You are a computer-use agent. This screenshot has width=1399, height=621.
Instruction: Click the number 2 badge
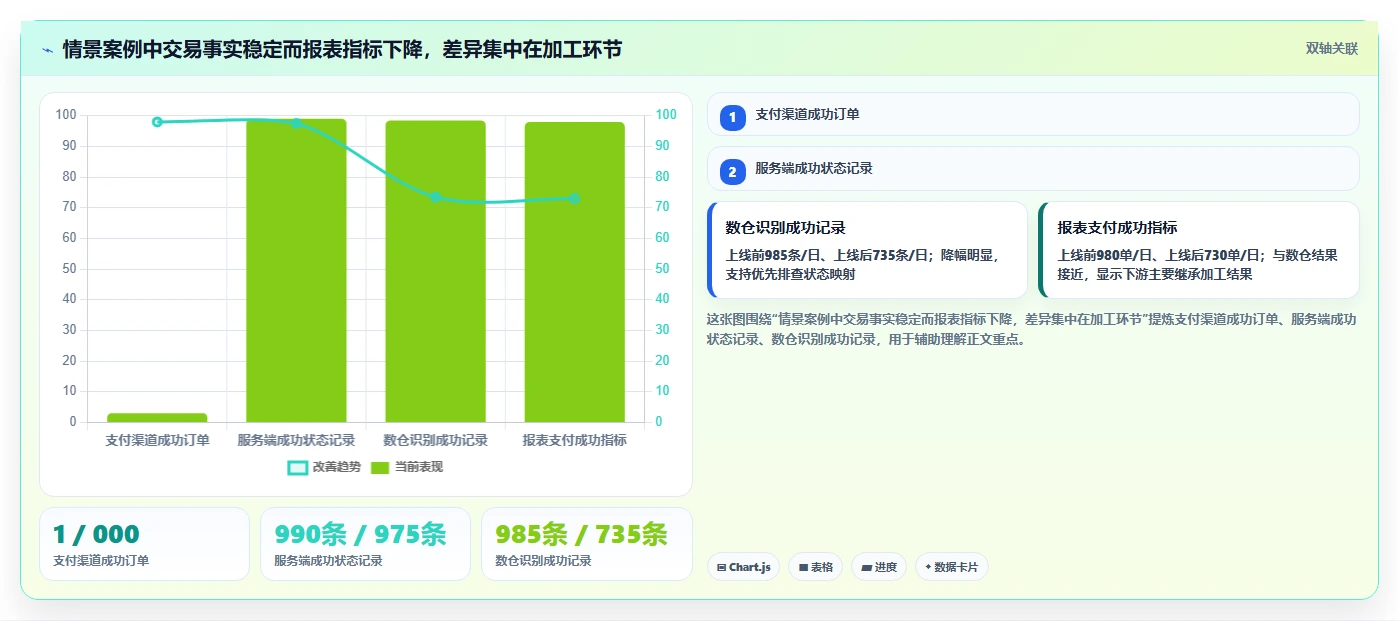[x=732, y=171]
